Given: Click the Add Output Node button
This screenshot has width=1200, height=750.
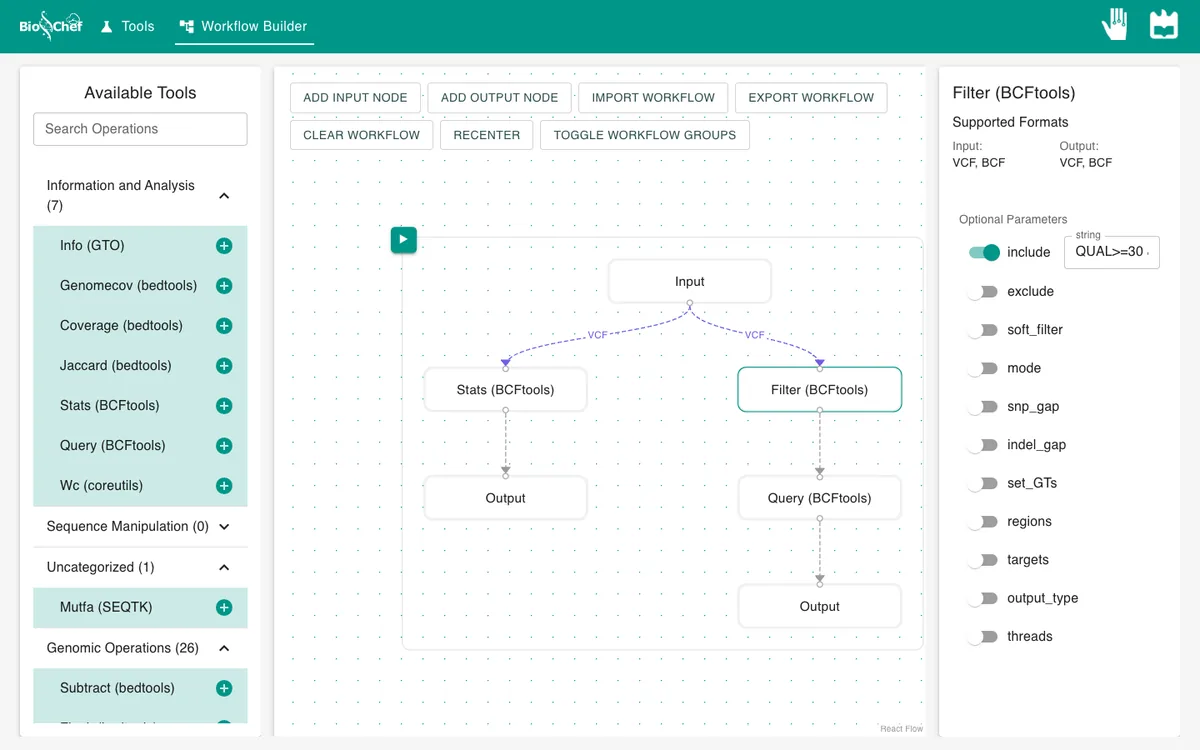Looking at the screenshot, I should [500, 98].
